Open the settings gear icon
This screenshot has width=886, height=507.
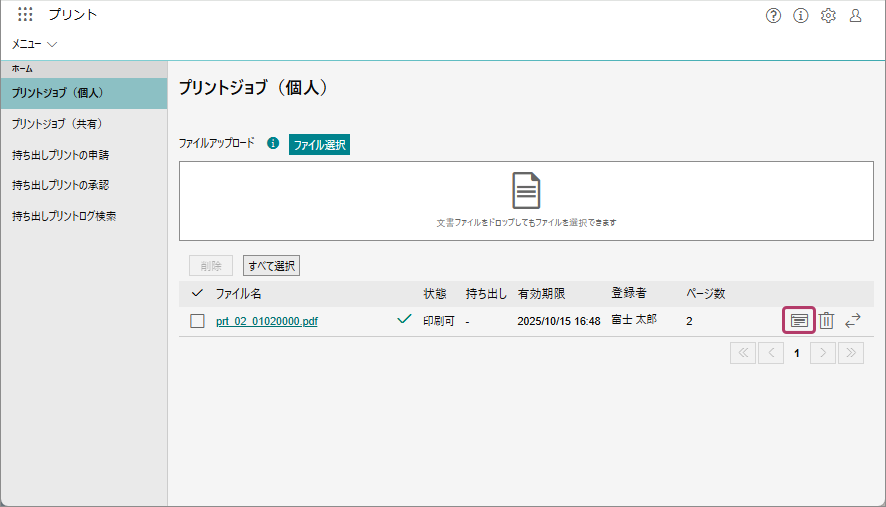[828, 16]
